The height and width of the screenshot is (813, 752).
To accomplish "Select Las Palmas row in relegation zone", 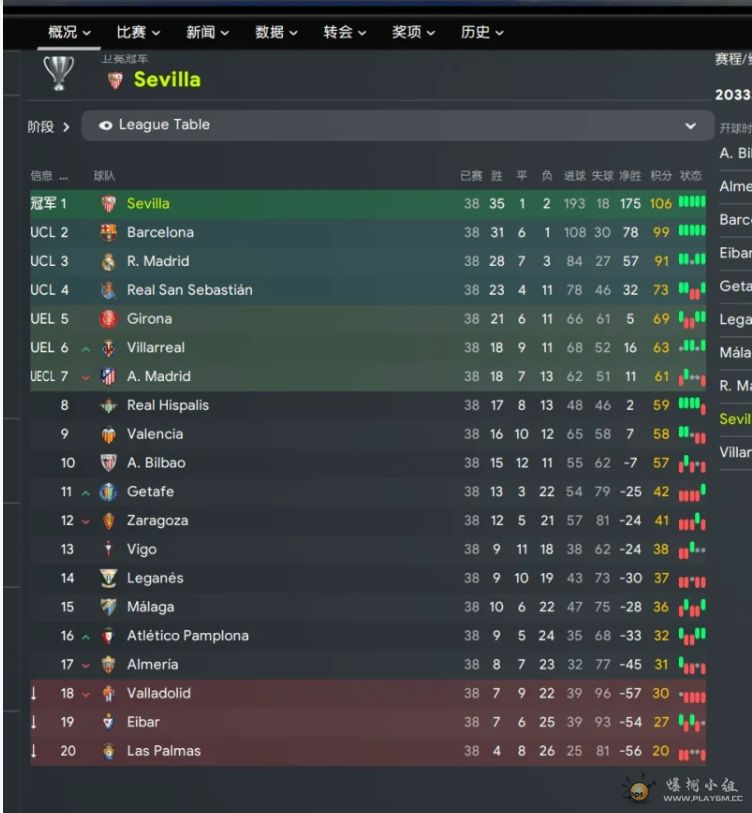I will click(x=368, y=751).
